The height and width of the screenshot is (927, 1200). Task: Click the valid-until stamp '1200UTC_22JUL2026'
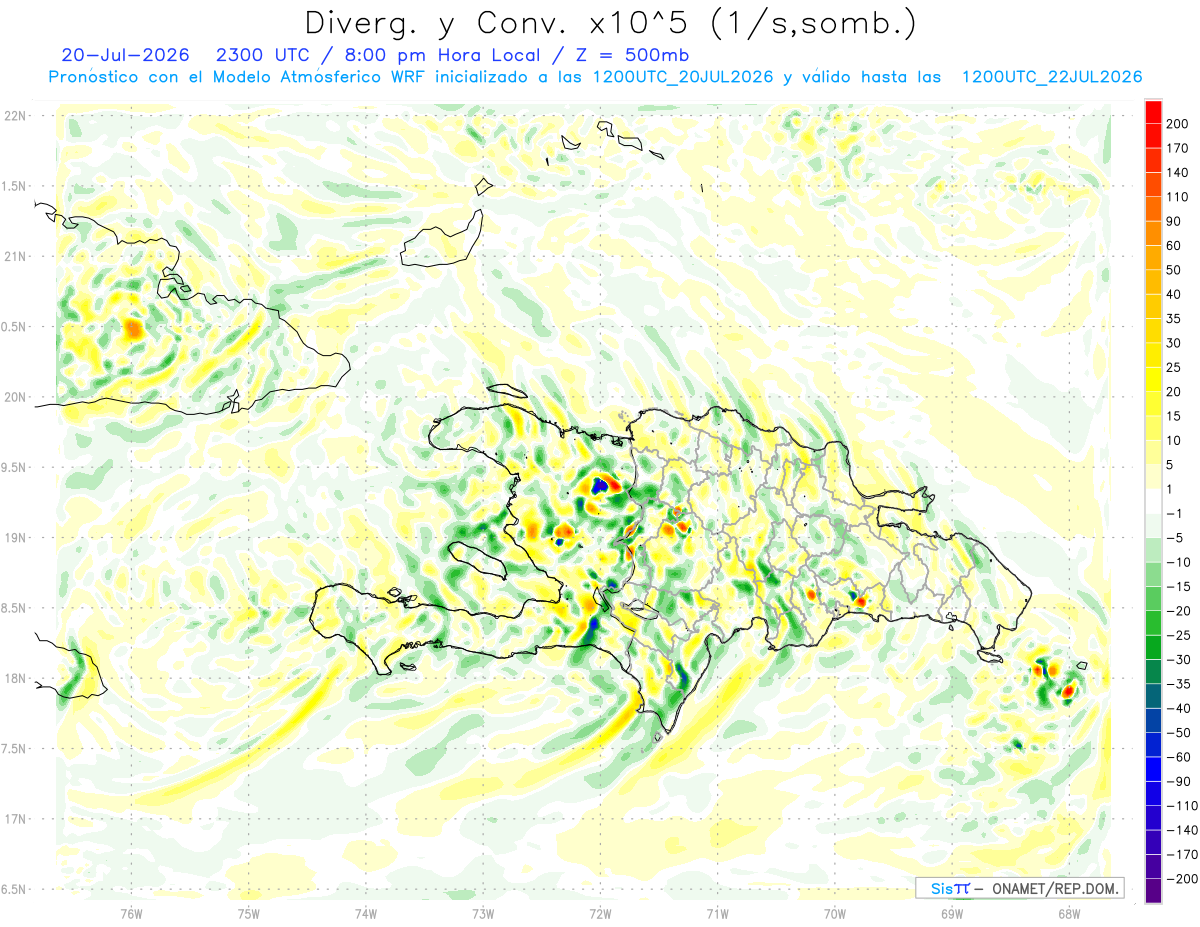tap(1052, 77)
